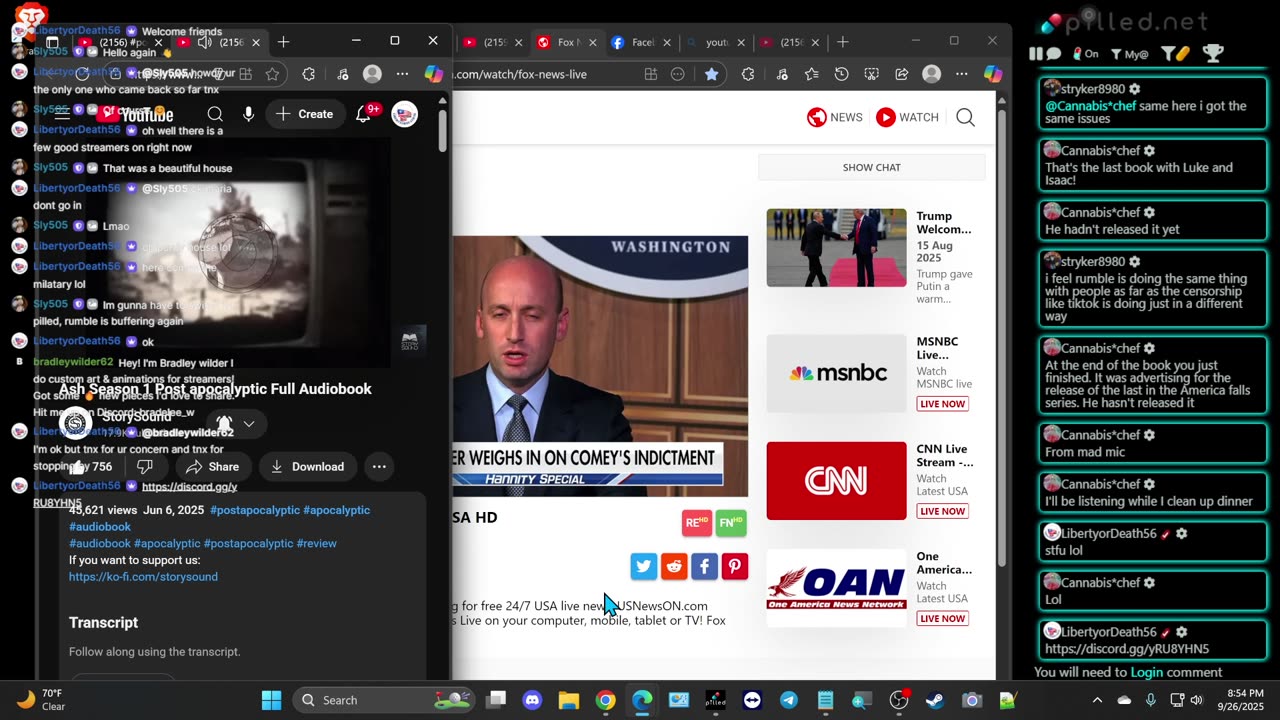Click the #postapocalyptic hashtag after date
Viewport: 1280px width, 720px height.
click(254, 510)
